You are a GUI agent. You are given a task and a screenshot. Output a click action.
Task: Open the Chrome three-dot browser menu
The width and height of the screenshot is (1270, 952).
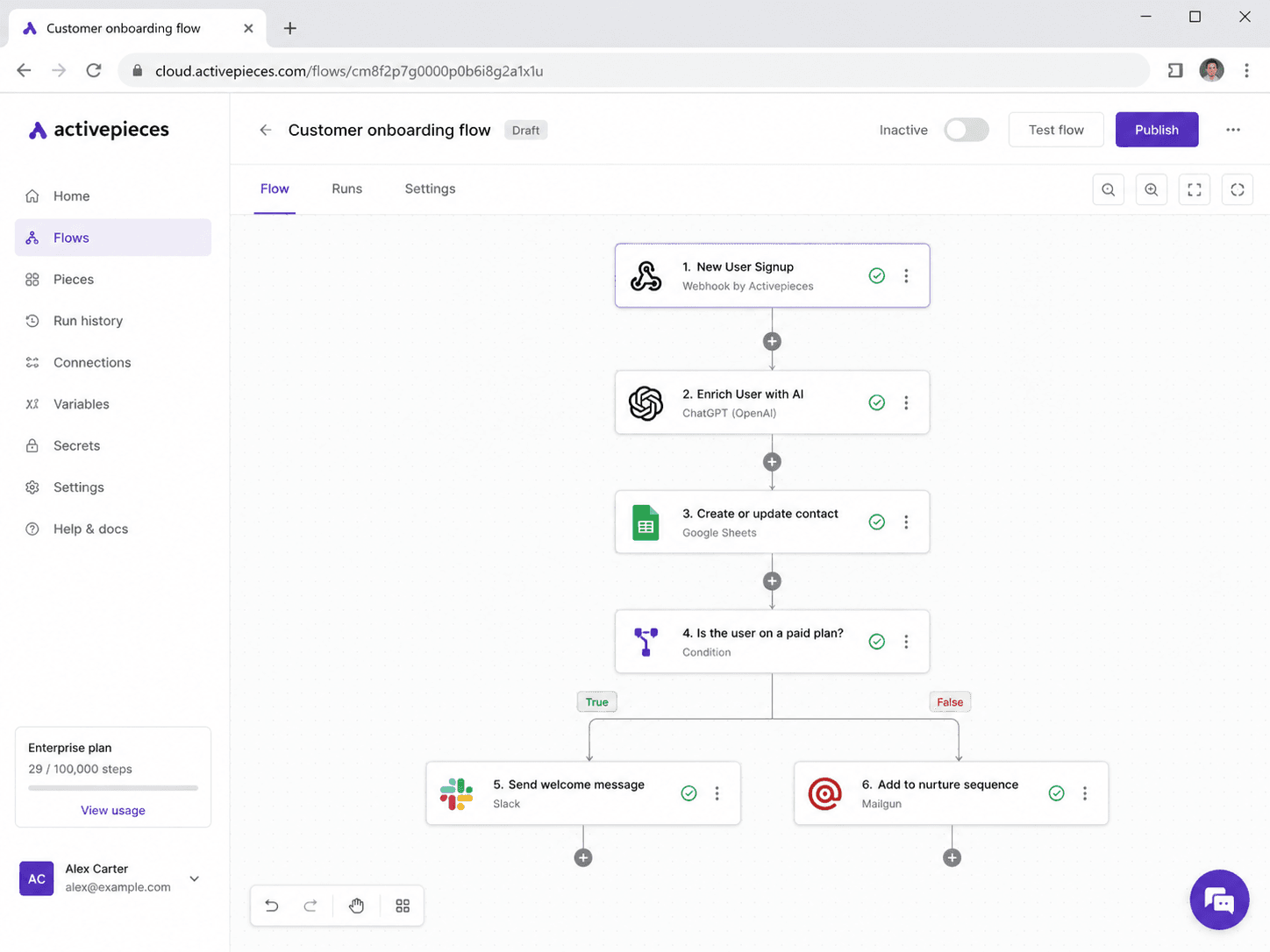[1246, 71]
